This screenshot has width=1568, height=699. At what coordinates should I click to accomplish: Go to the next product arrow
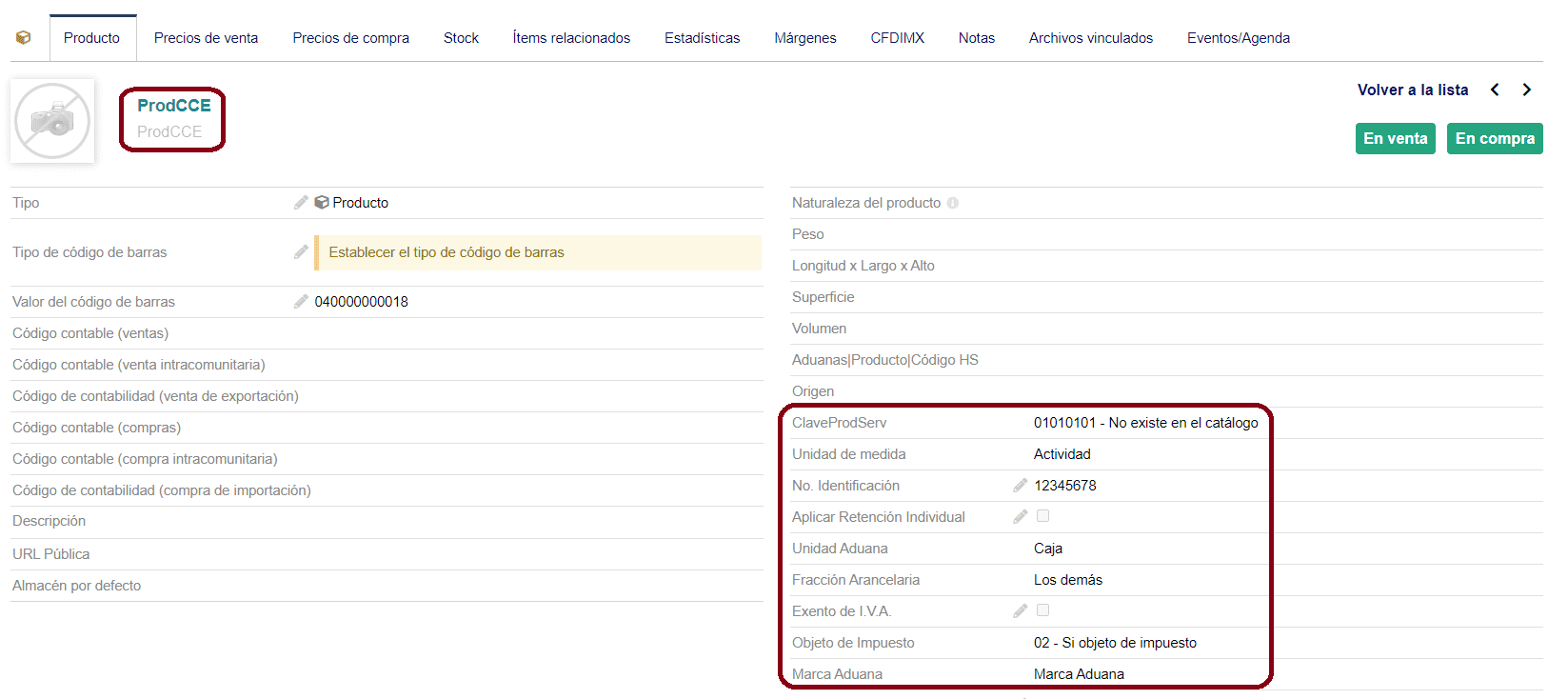coord(1527,90)
